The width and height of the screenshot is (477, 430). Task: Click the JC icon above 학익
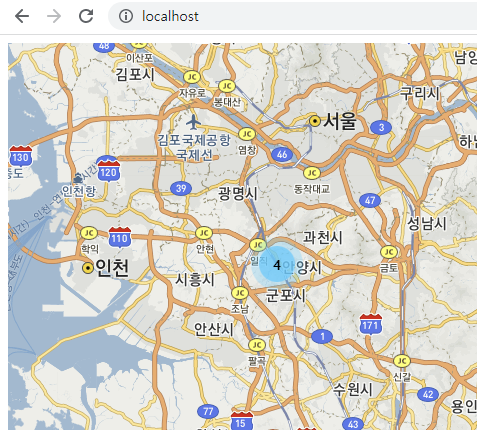click(x=89, y=233)
